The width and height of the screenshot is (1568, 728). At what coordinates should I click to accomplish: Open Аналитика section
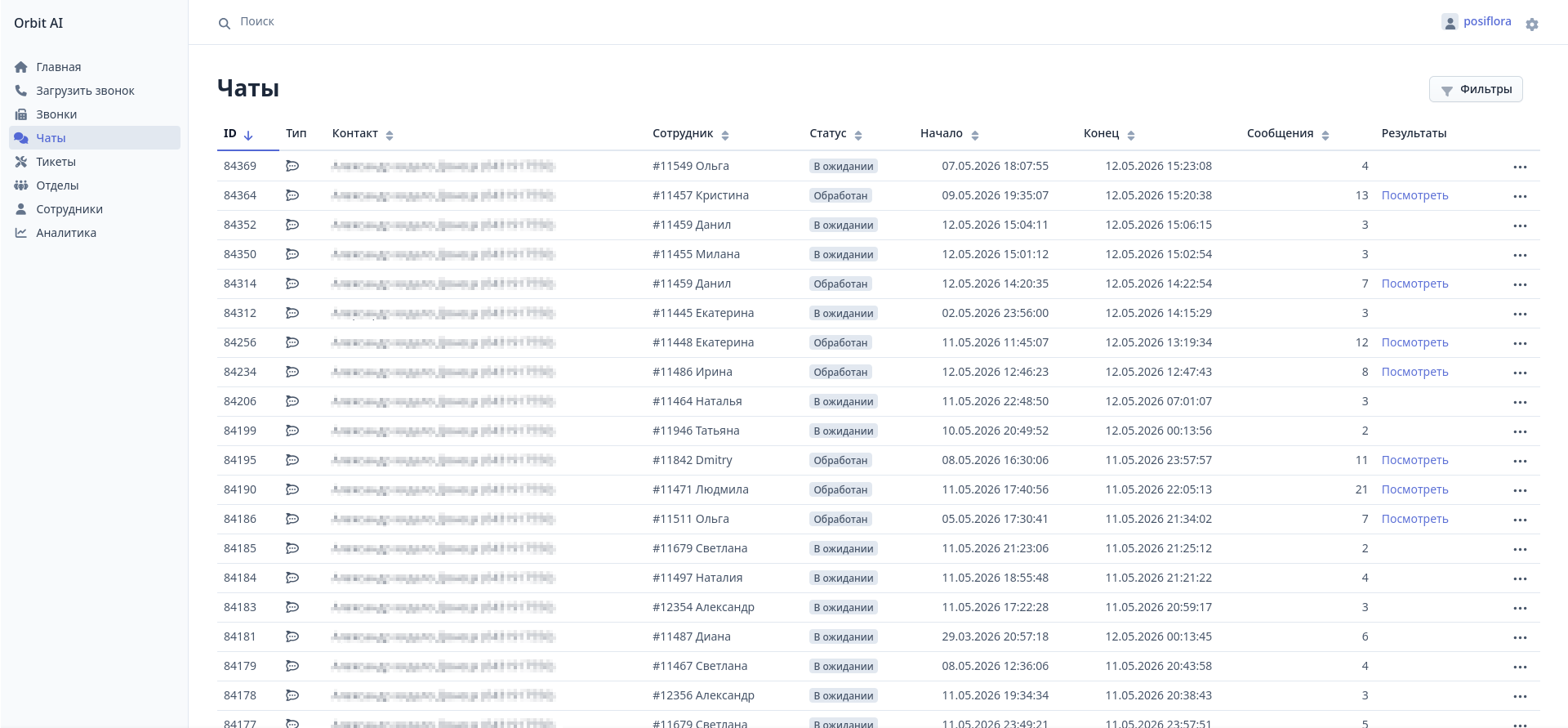point(66,233)
